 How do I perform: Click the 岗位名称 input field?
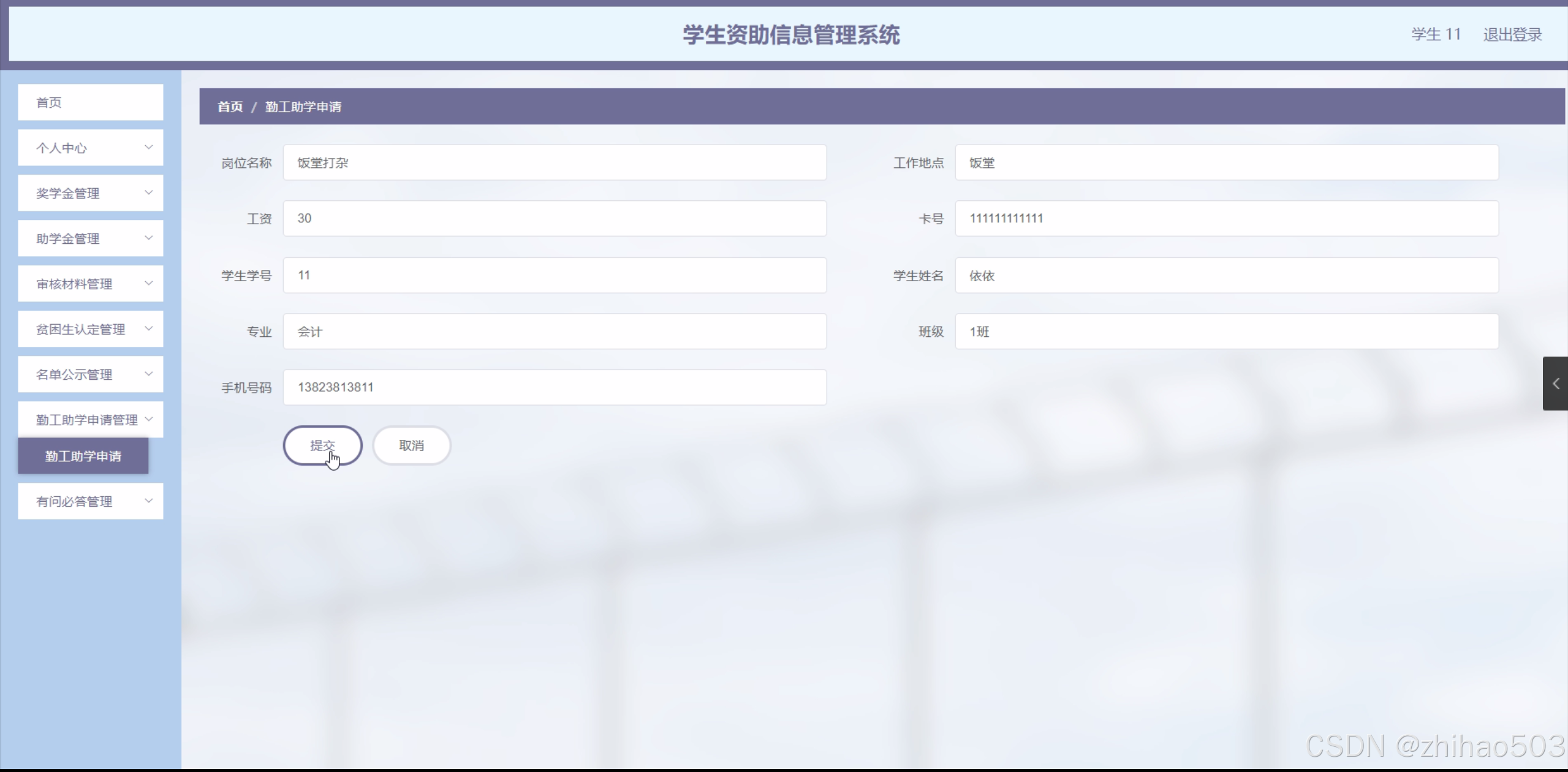[554, 162]
